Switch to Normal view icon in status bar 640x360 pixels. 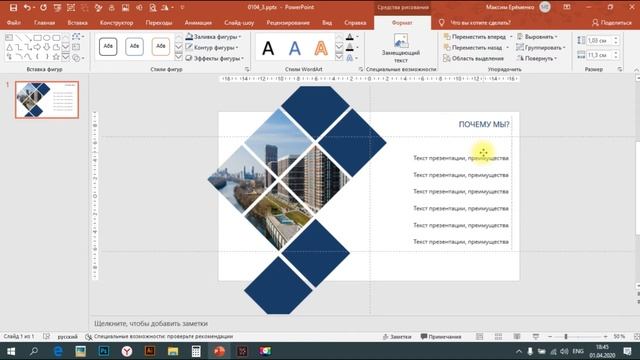480,336
